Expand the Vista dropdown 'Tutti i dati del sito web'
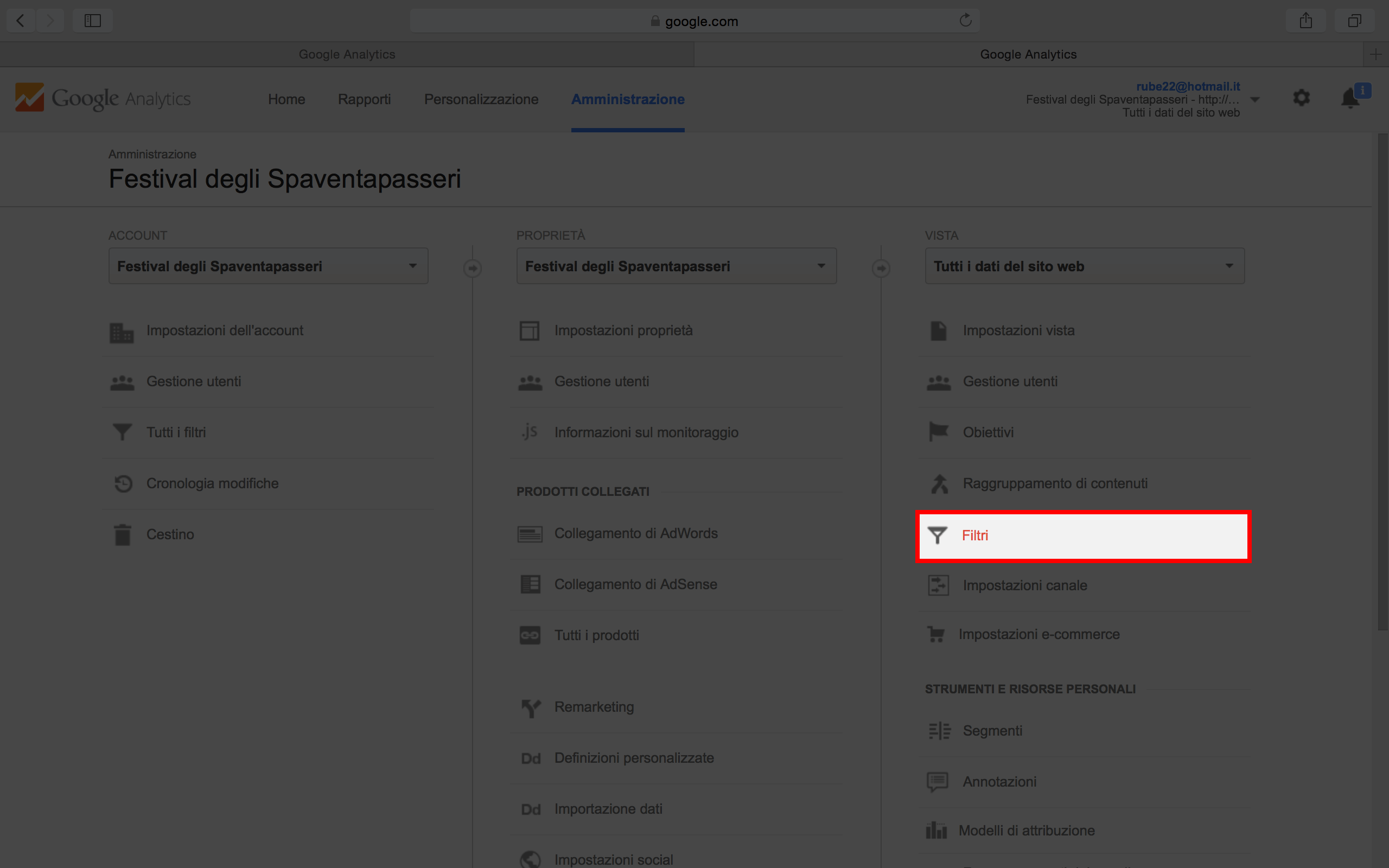Screen dimensions: 1389x868 coord(1084,266)
